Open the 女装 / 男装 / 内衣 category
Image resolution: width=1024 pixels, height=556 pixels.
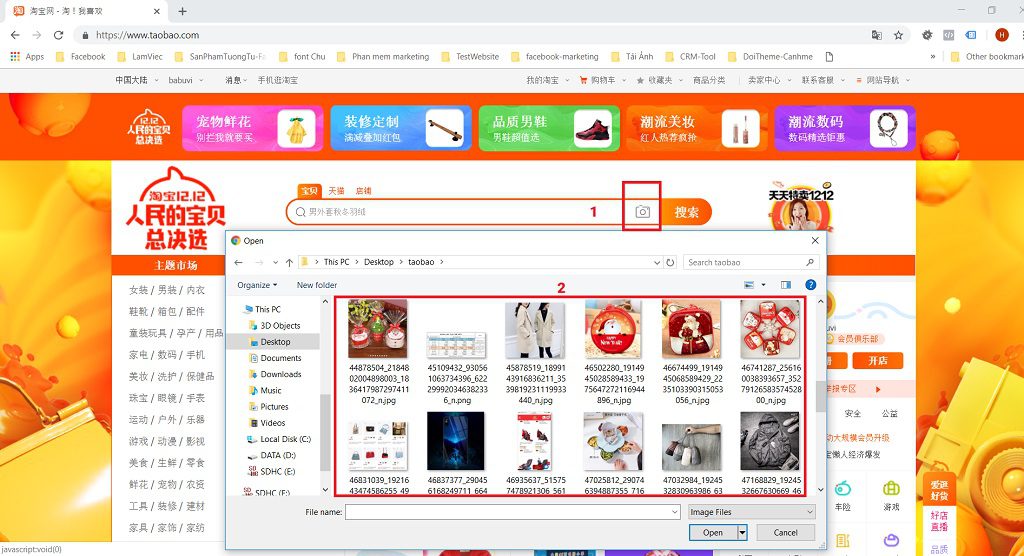167,290
